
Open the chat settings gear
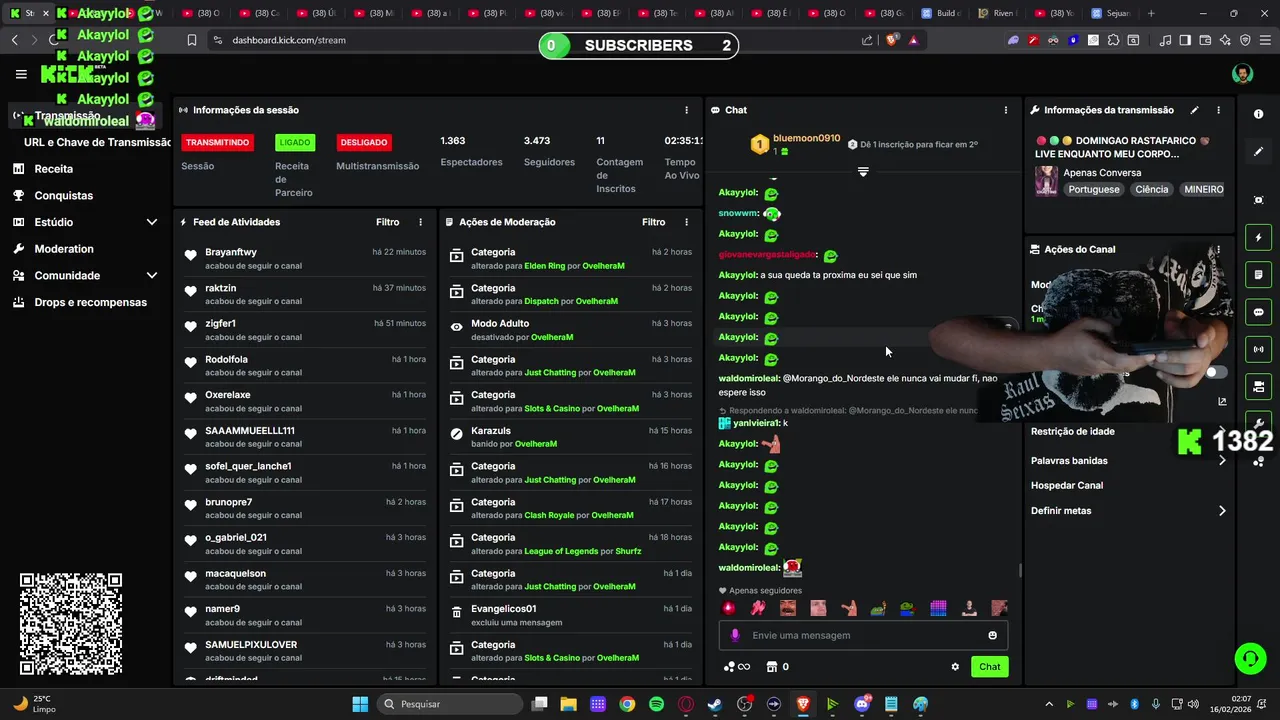[x=955, y=667]
